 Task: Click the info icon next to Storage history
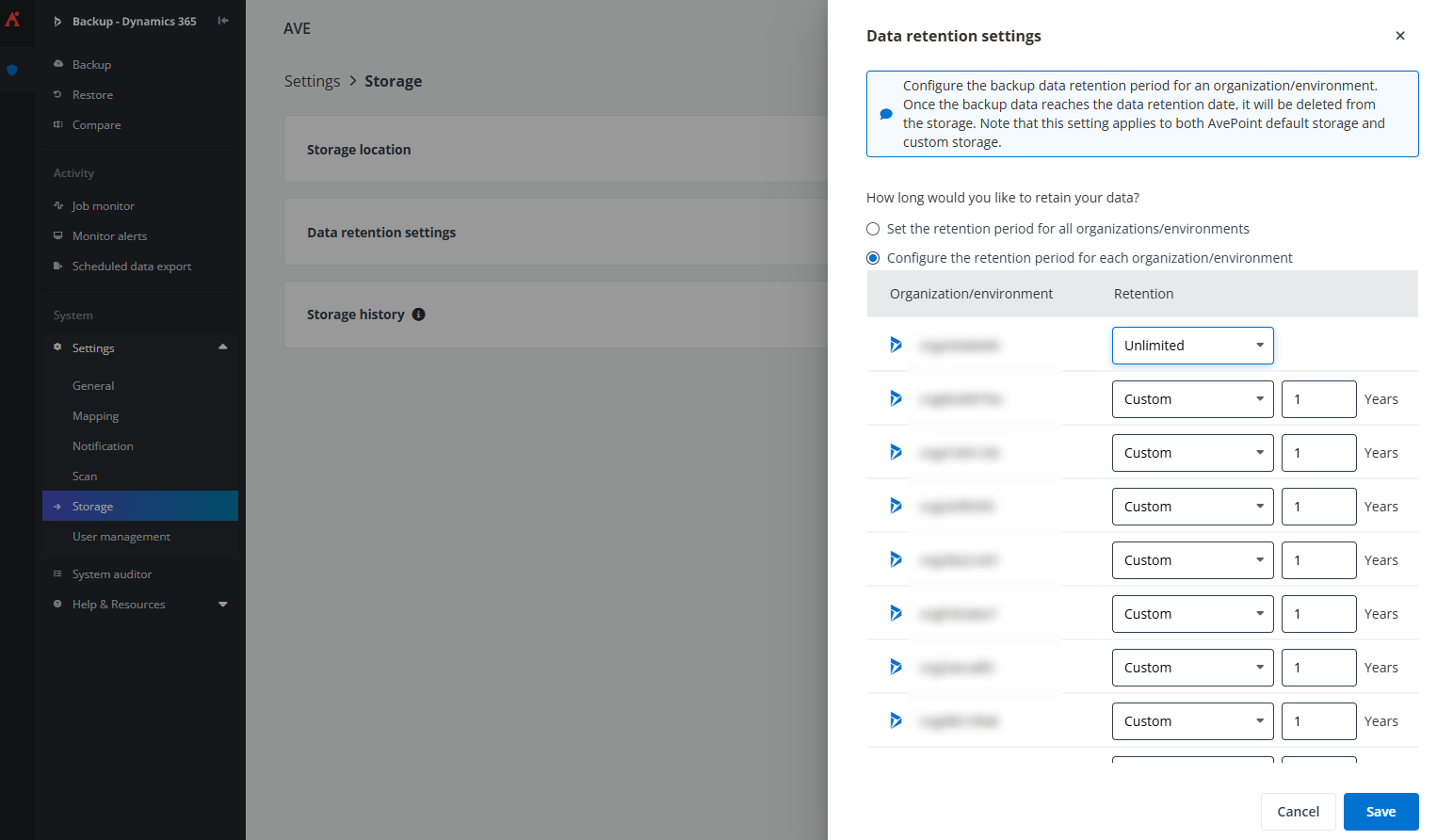point(418,314)
